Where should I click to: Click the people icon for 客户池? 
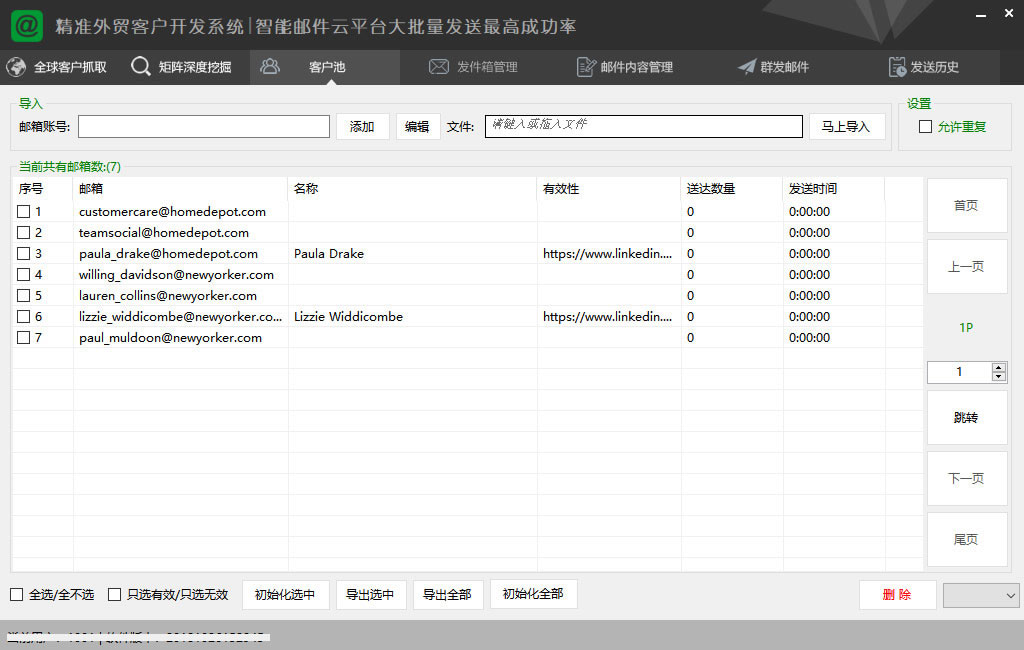(269, 67)
